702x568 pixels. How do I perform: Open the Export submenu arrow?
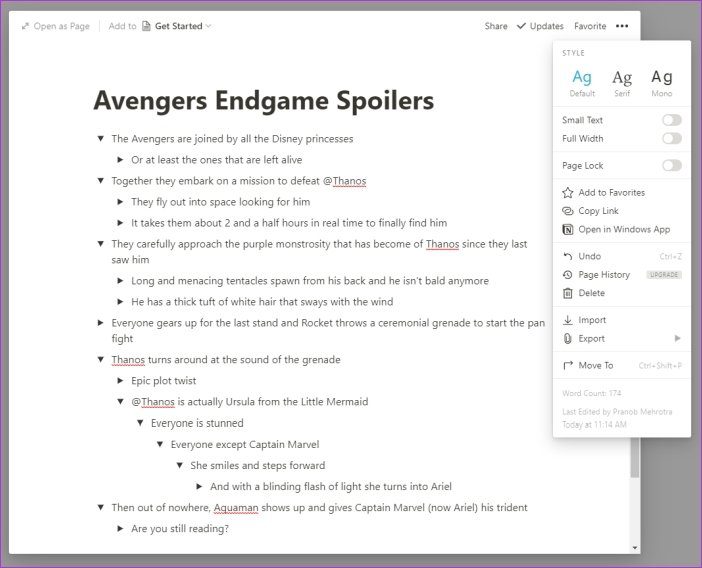click(x=677, y=338)
